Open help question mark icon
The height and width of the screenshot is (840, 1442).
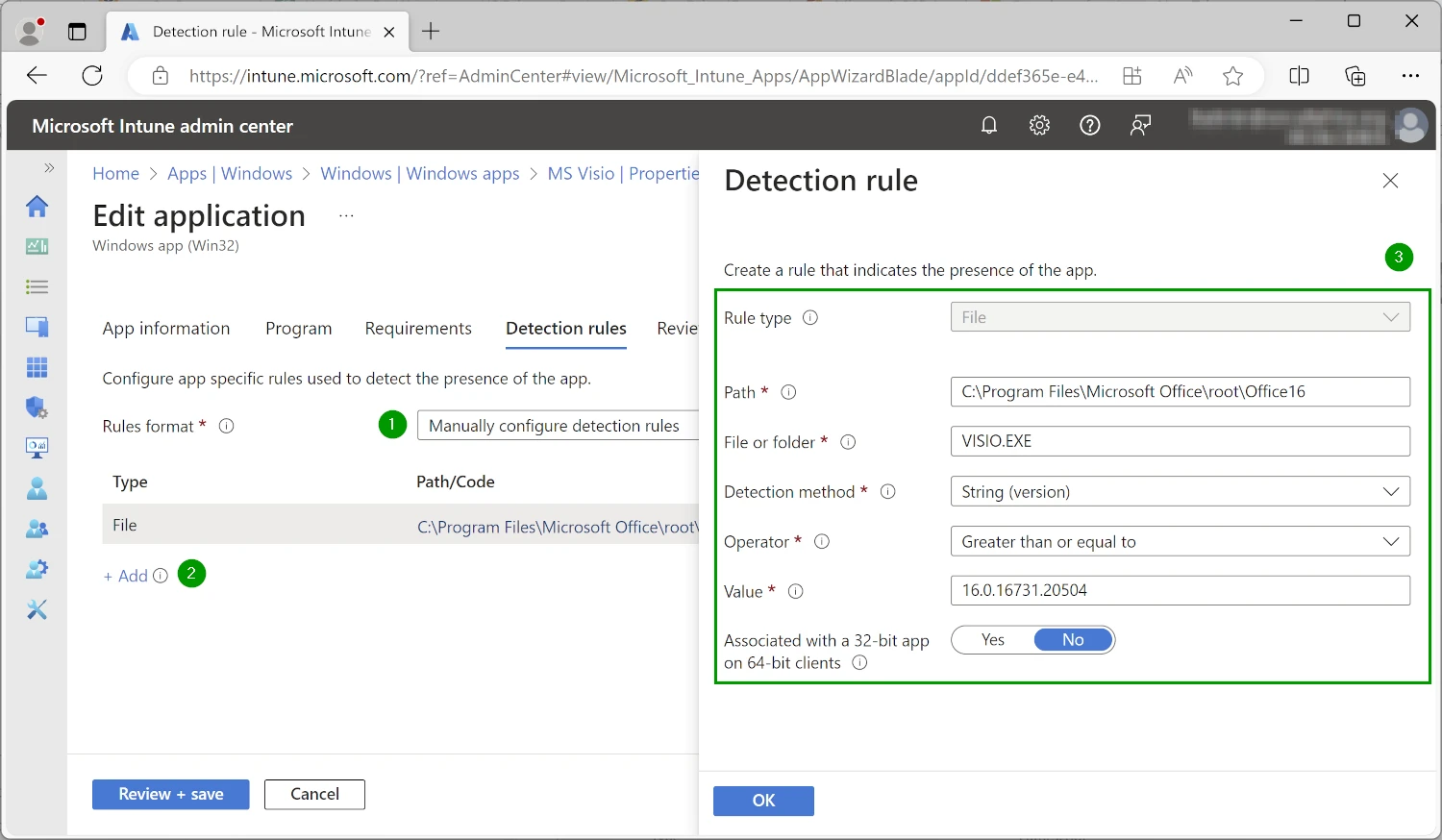1089,125
